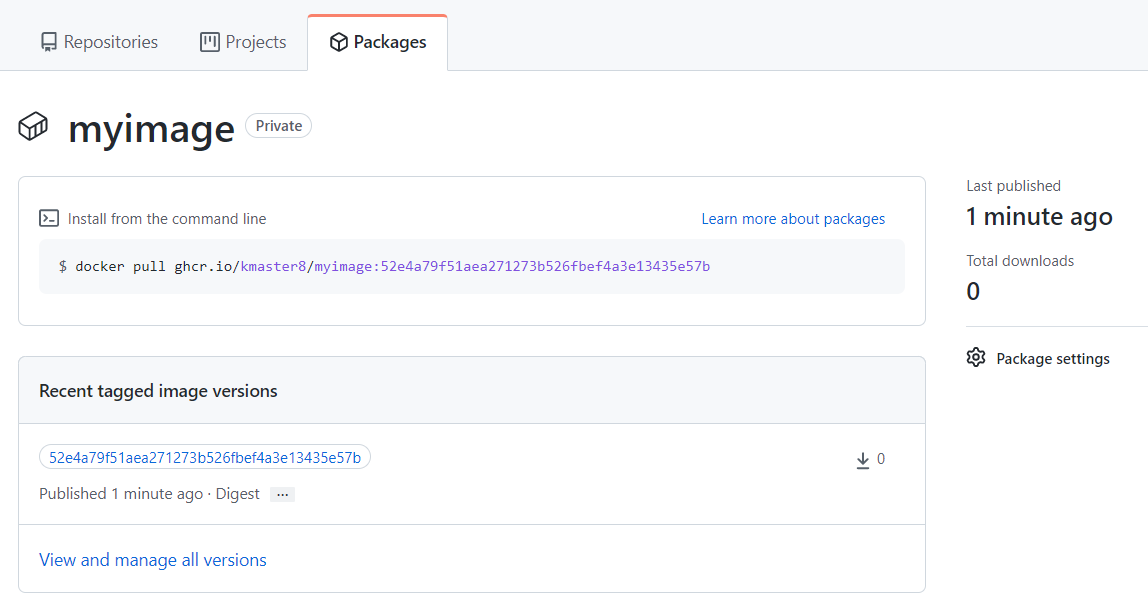Click 'Published 1 minute ago' text
This screenshot has width=1148, height=603.
click(121, 494)
